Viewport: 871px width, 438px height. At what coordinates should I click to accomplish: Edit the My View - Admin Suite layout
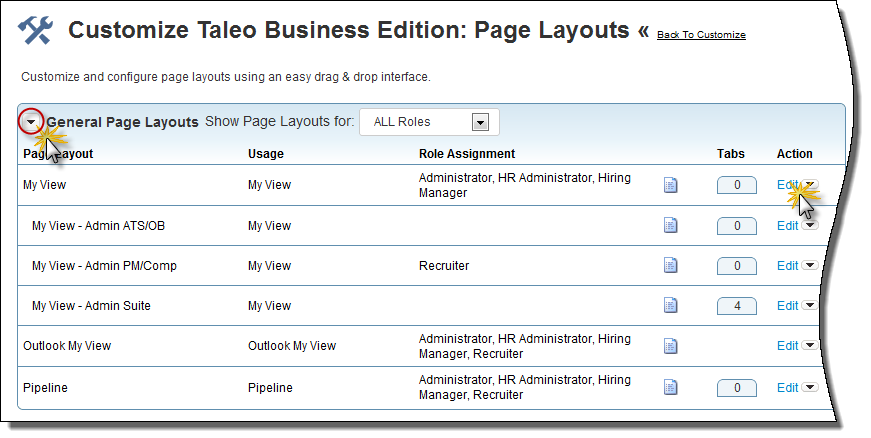pyautogui.click(x=787, y=306)
